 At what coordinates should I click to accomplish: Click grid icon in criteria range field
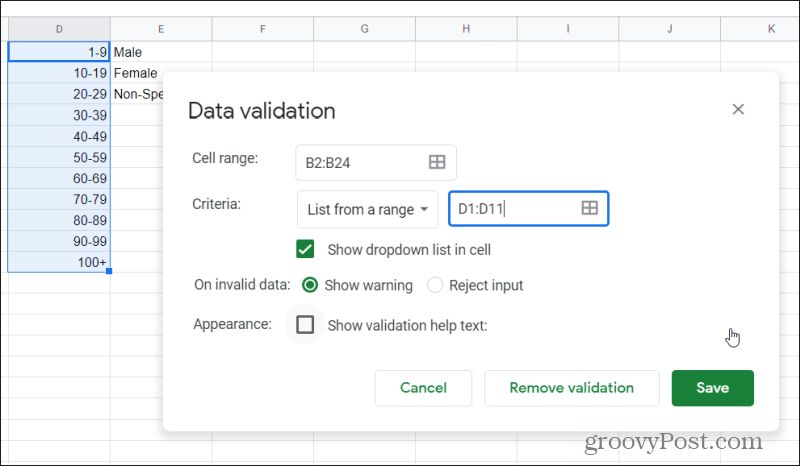tap(590, 208)
